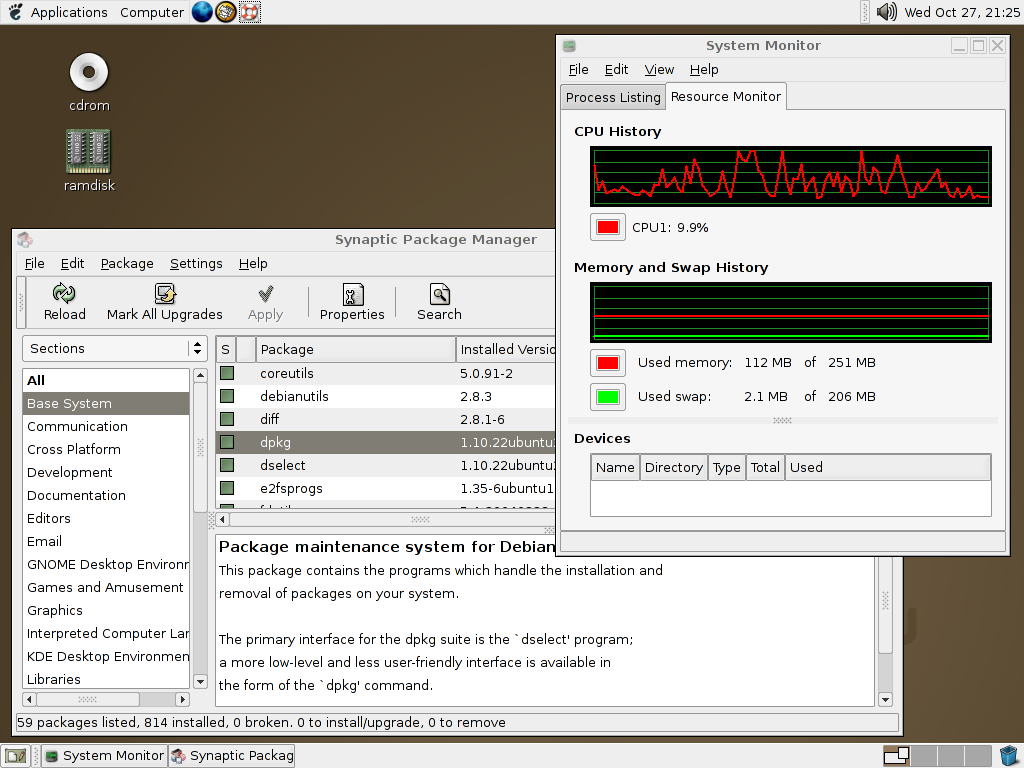
Task: Click Mark All Upgrades toolbar icon
Action: pos(165,294)
